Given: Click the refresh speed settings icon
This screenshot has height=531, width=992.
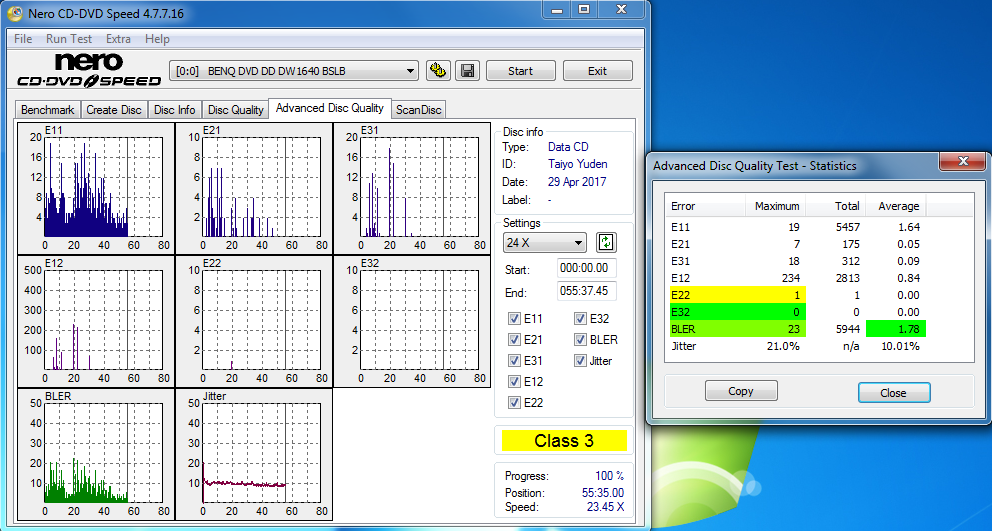Looking at the screenshot, I should click(x=606, y=242).
